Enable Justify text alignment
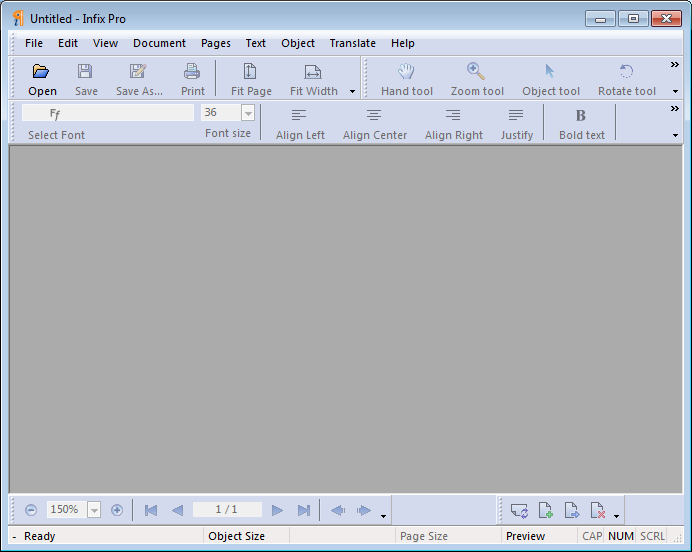This screenshot has height=552, width=692. click(x=516, y=116)
